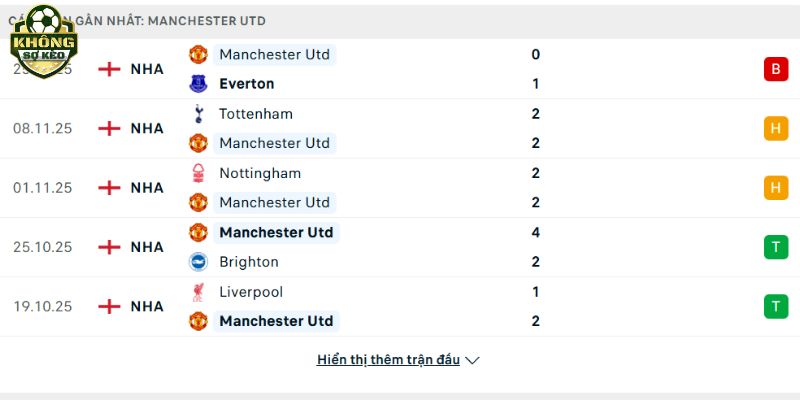The width and height of the screenshot is (800, 400).
Task: Select NHA league label for 25.10.25 match
Action: (147, 247)
